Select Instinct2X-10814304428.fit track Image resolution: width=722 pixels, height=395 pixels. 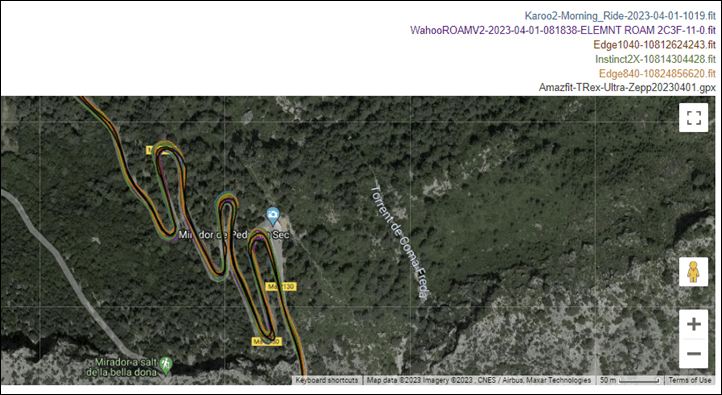[655, 59]
